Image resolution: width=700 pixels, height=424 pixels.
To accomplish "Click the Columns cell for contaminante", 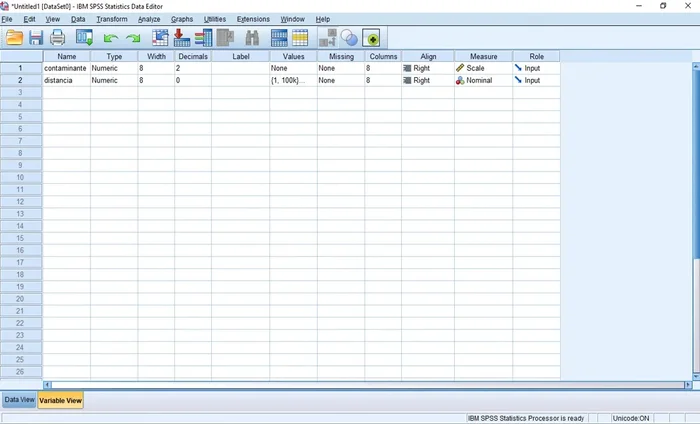I will coord(383,68).
